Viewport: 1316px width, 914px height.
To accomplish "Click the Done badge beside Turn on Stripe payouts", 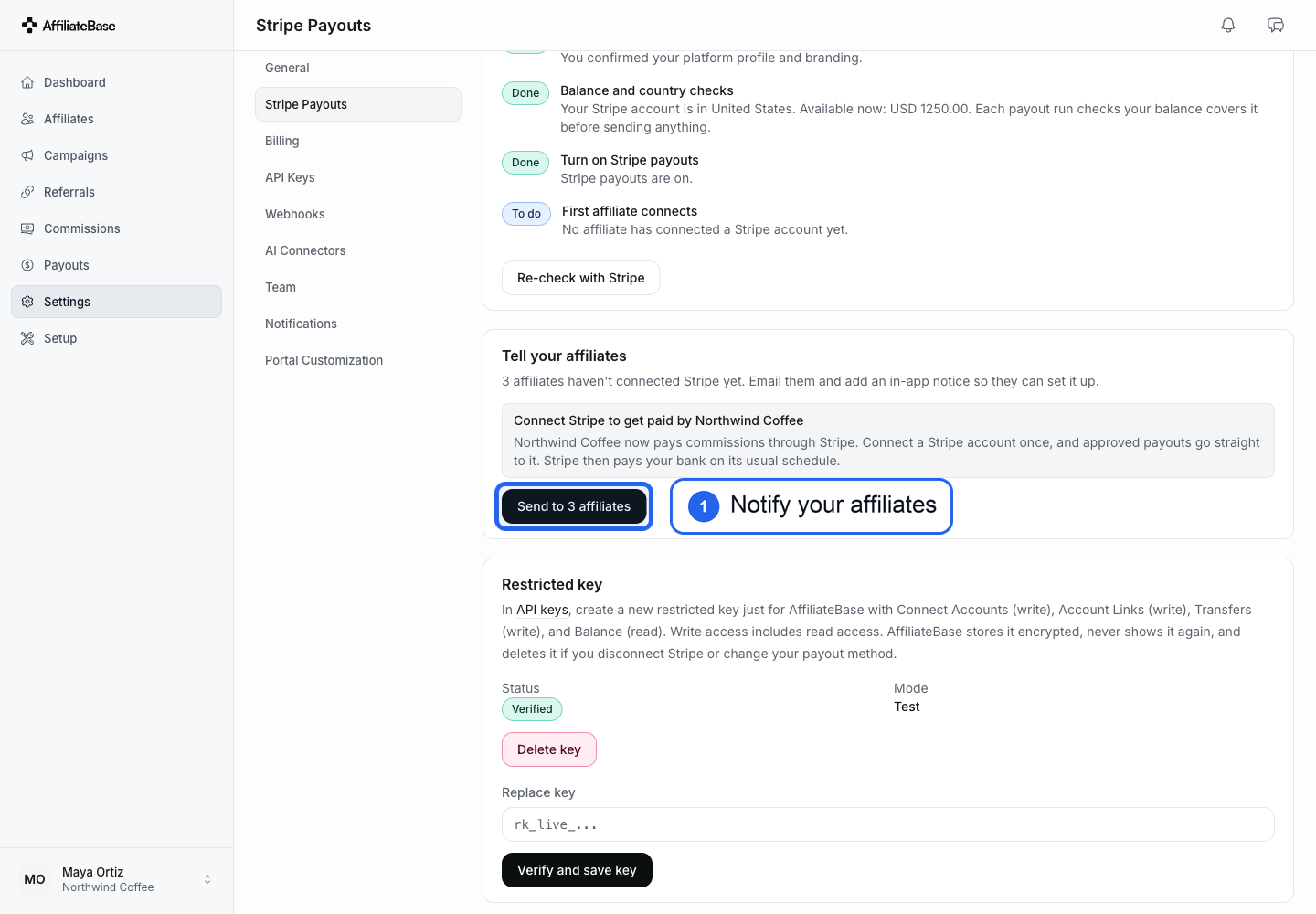I will click(x=525, y=163).
